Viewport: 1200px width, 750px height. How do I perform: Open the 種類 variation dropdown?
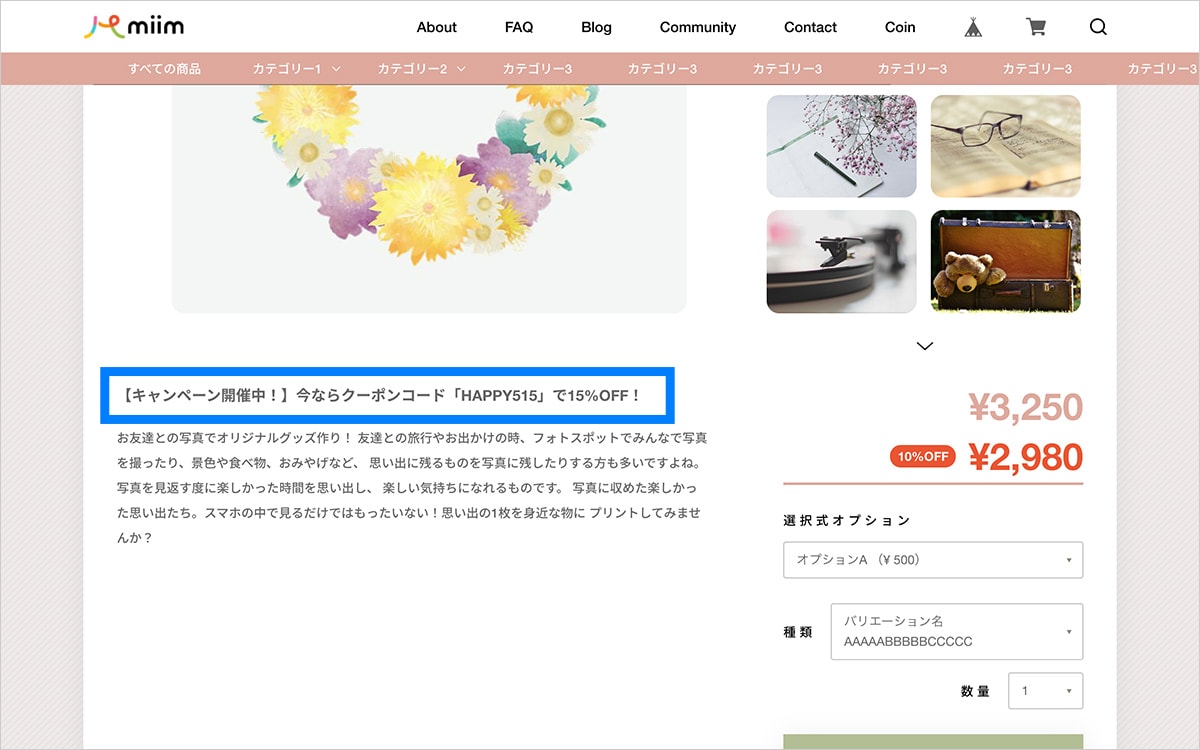point(957,631)
